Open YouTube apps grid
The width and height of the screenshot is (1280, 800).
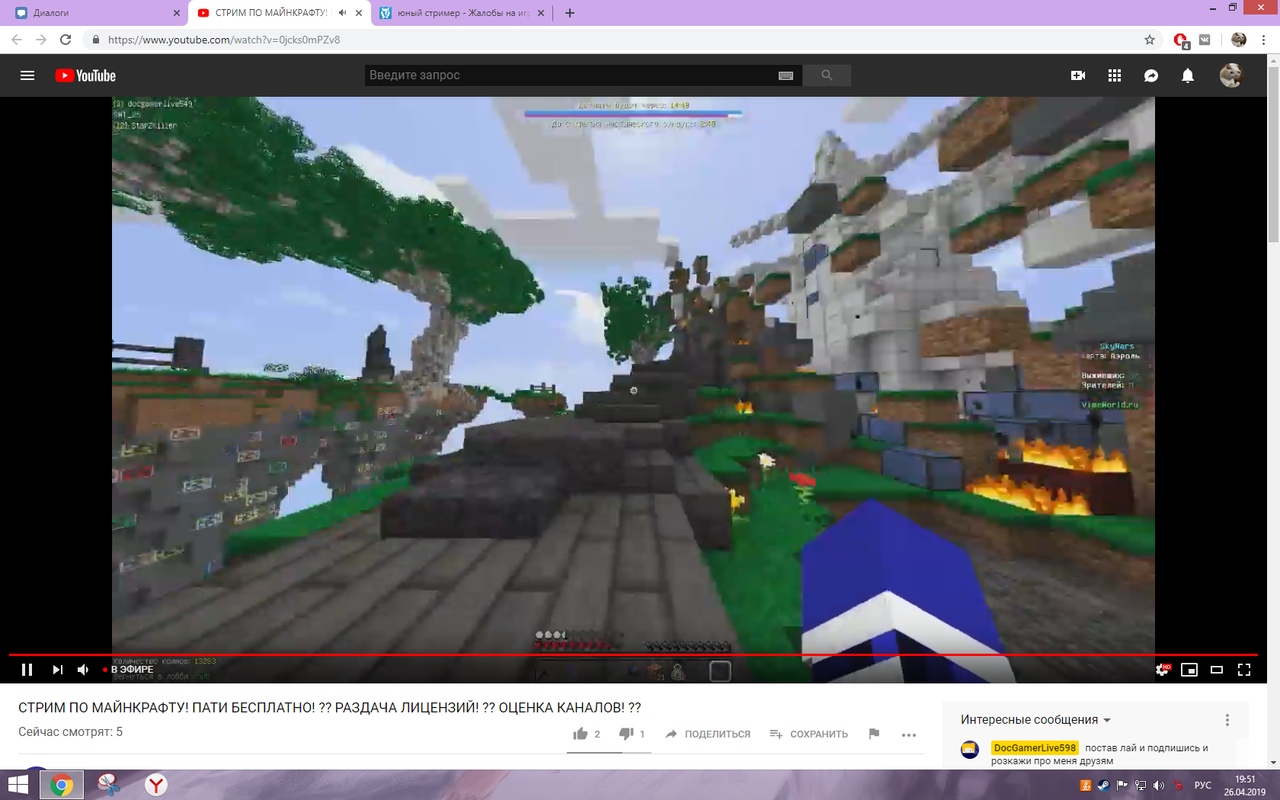pyautogui.click(x=1115, y=75)
